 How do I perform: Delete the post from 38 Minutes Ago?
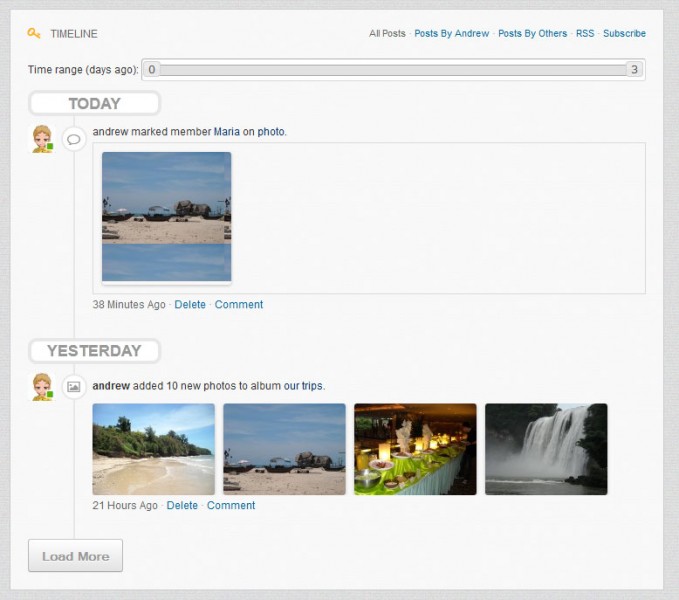pyautogui.click(x=190, y=304)
